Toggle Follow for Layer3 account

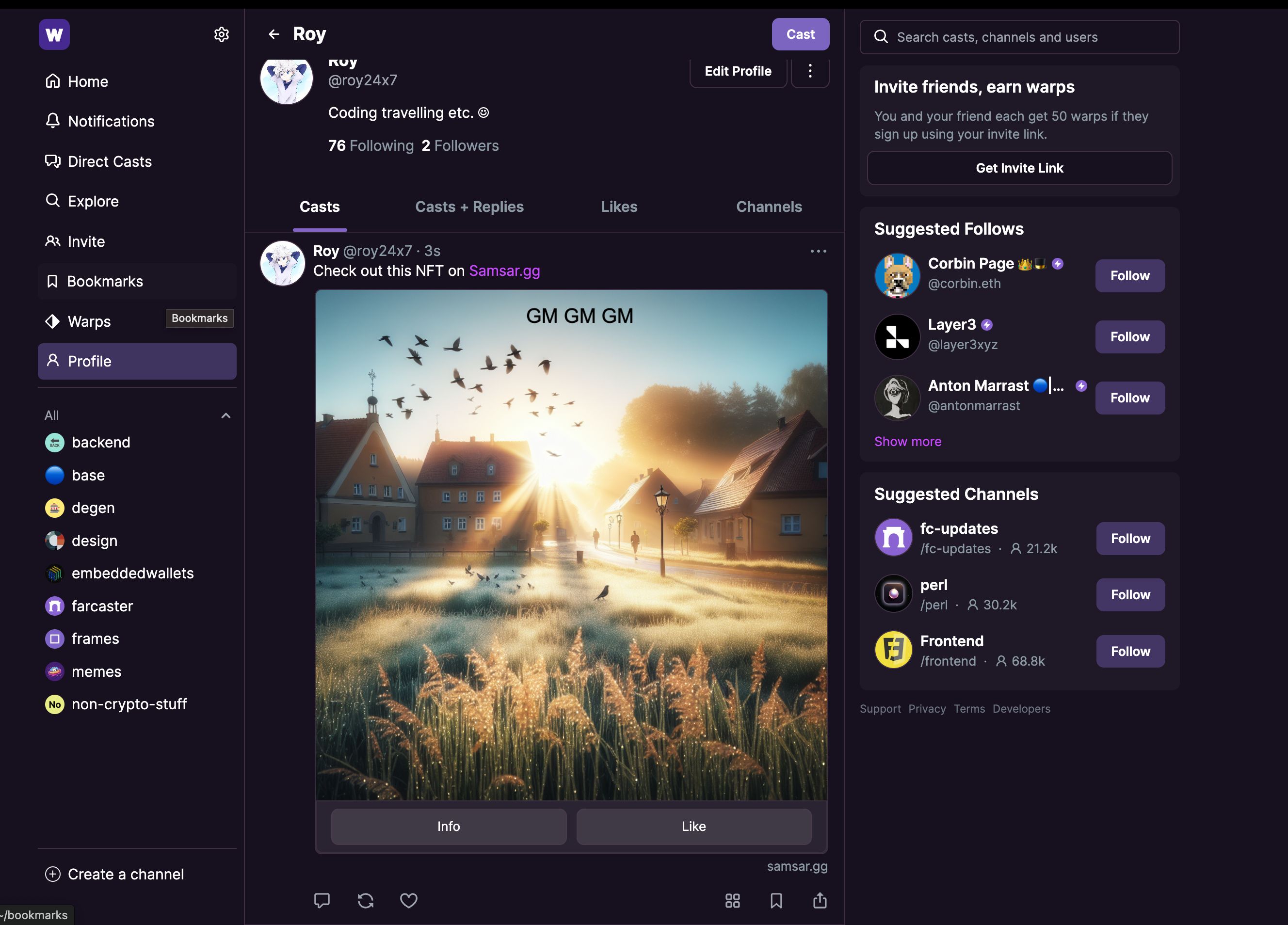pos(1130,336)
